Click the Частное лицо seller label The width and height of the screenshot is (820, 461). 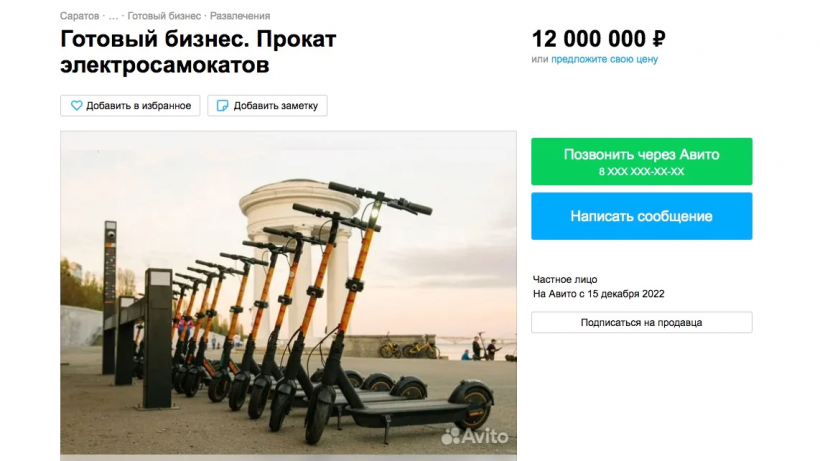[565, 280]
